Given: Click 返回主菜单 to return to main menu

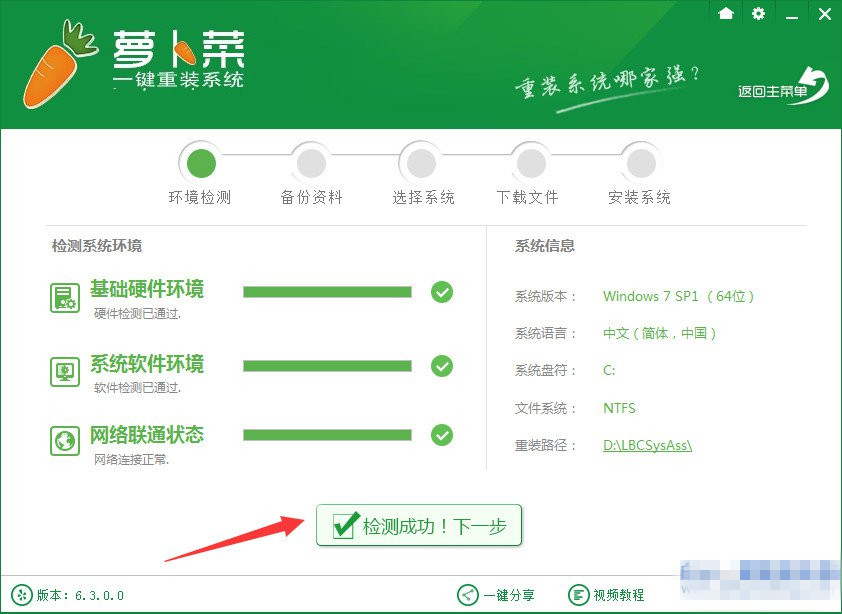Looking at the screenshot, I should click(783, 88).
